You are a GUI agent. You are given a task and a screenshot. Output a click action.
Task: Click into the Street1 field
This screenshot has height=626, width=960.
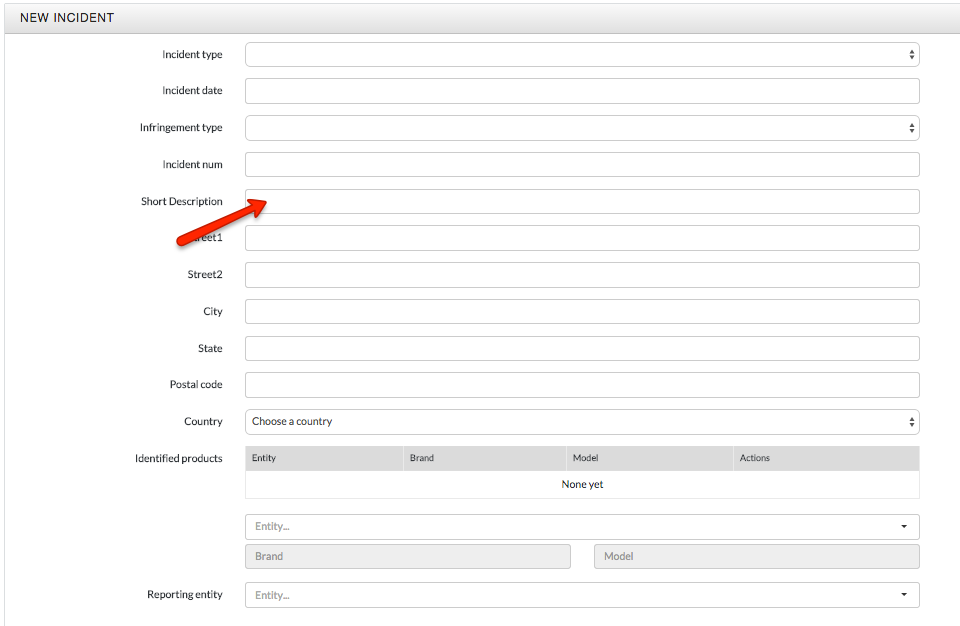pyautogui.click(x=580, y=238)
